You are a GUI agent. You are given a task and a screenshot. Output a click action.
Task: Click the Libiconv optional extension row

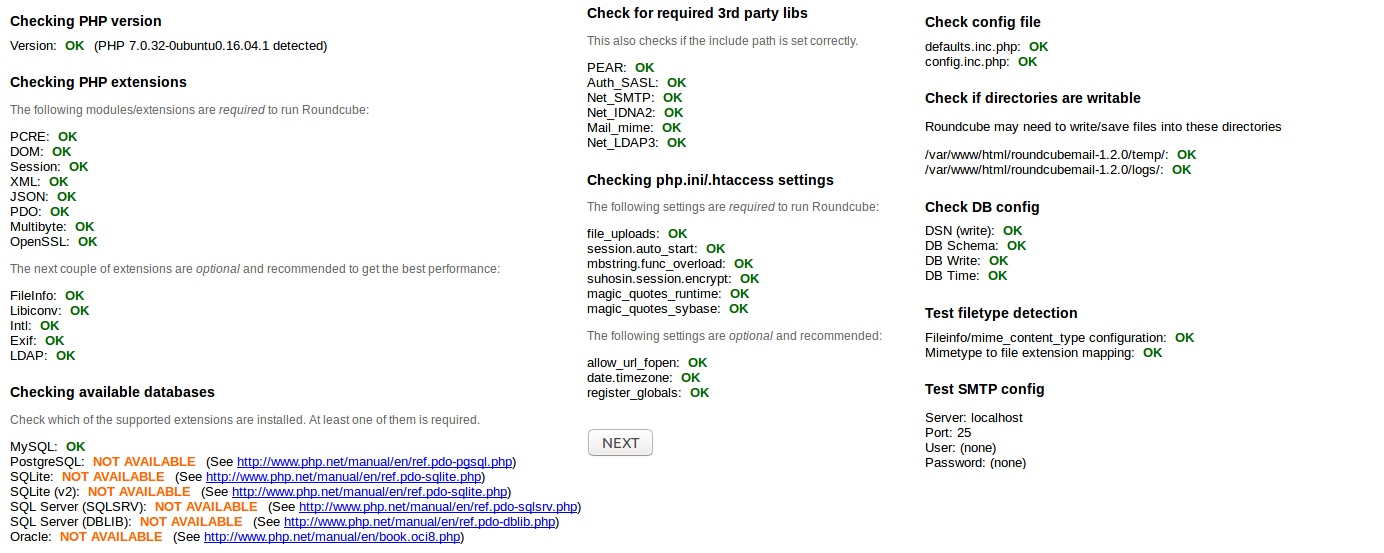[50, 310]
